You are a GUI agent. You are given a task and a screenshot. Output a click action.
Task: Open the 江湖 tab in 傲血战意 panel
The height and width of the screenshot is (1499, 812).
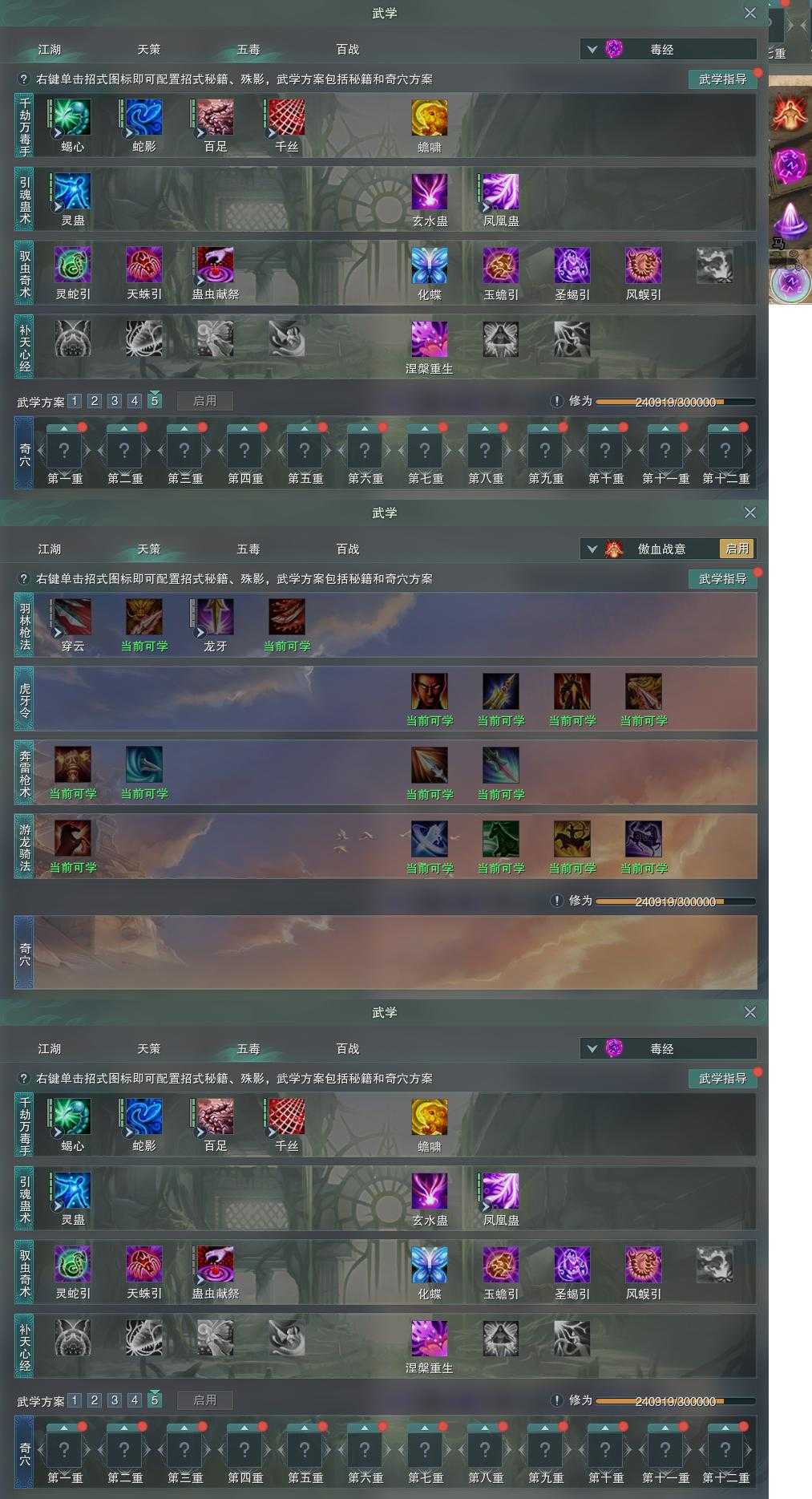point(50,549)
